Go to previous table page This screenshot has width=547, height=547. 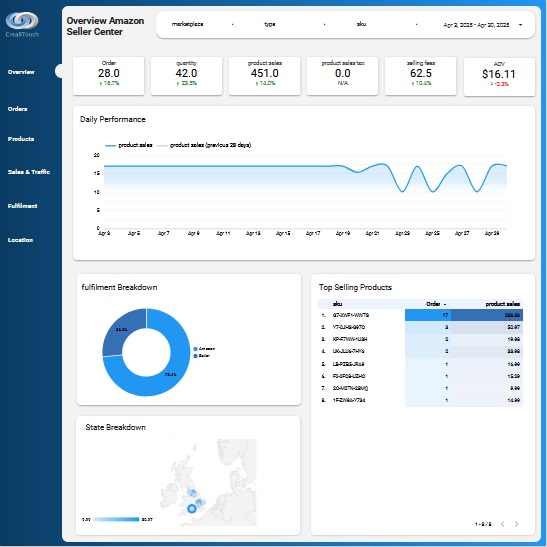click(x=502, y=524)
